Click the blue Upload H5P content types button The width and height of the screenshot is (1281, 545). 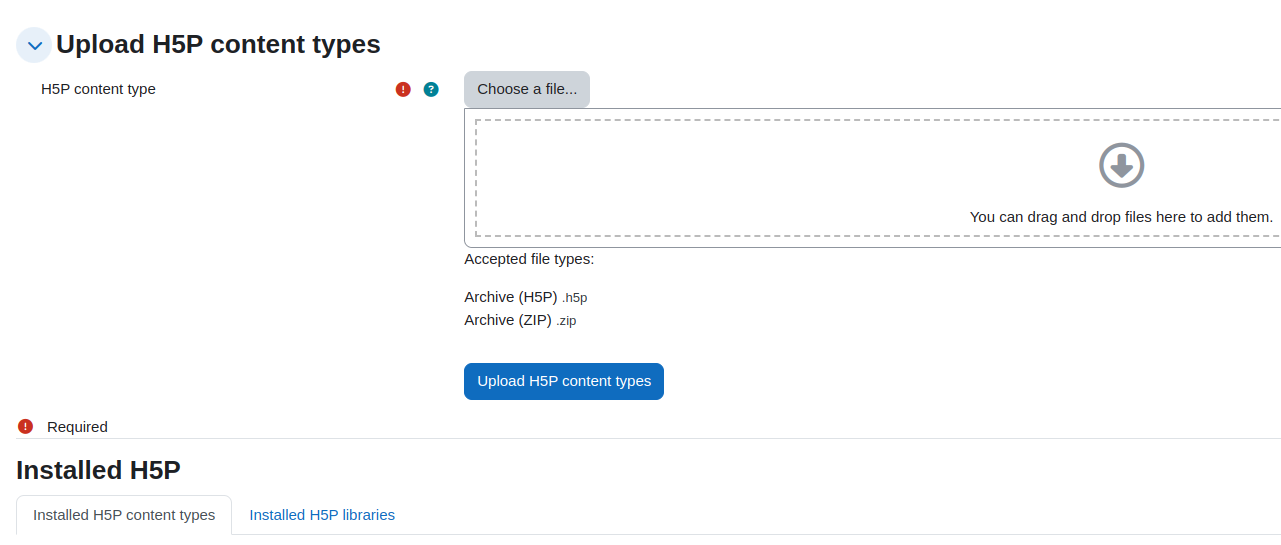[x=564, y=381]
